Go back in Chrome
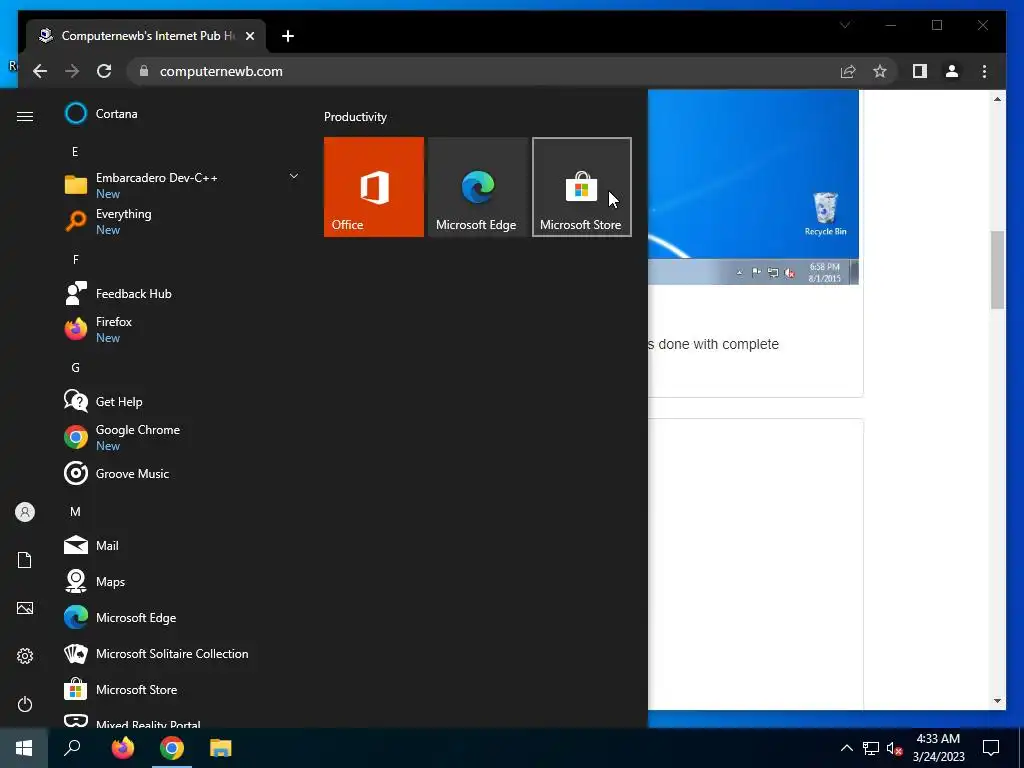This screenshot has height=768, width=1024. pos(40,71)
